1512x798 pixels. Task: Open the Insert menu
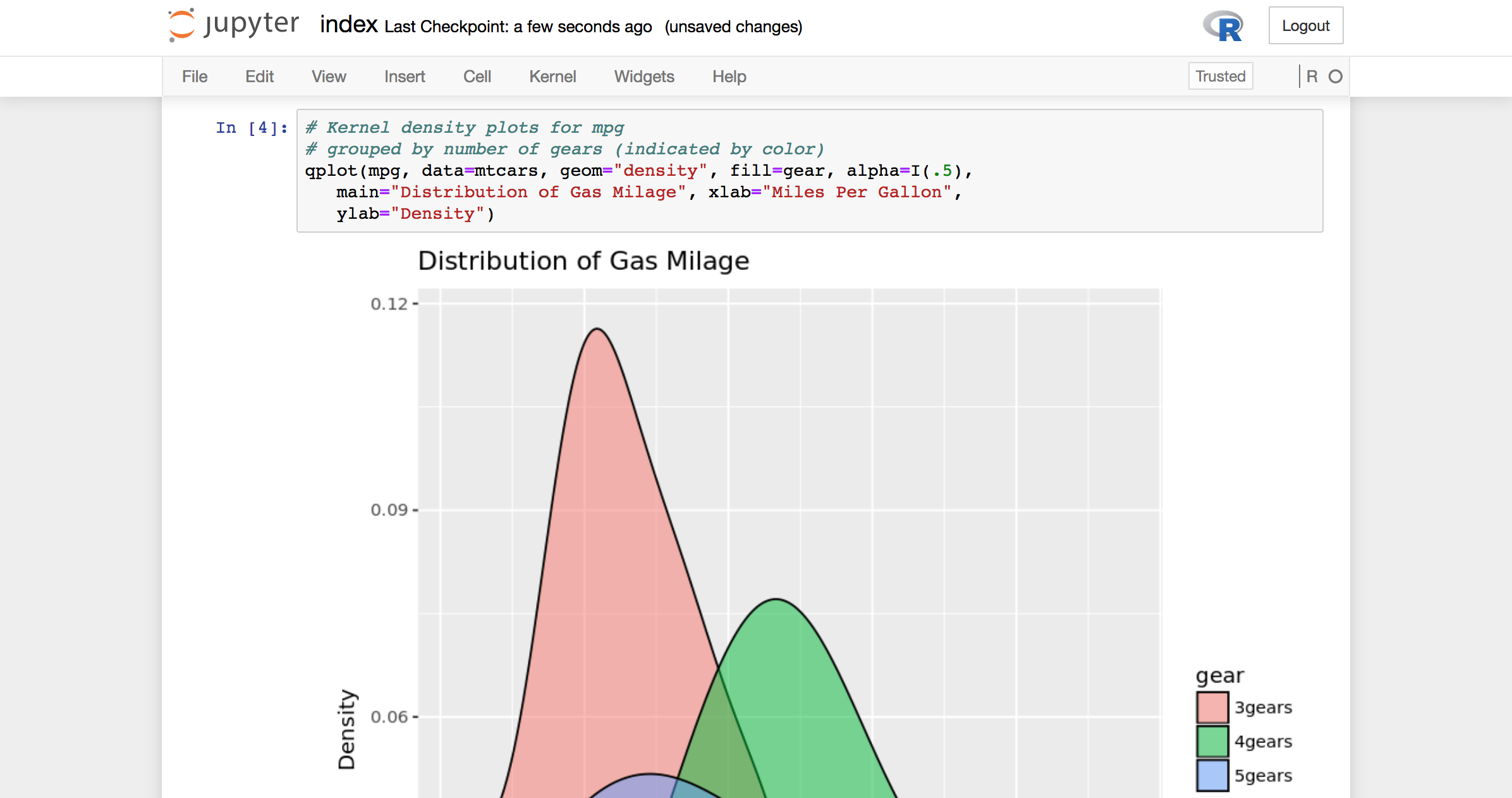pyautogui.click(x=405, y=77)
